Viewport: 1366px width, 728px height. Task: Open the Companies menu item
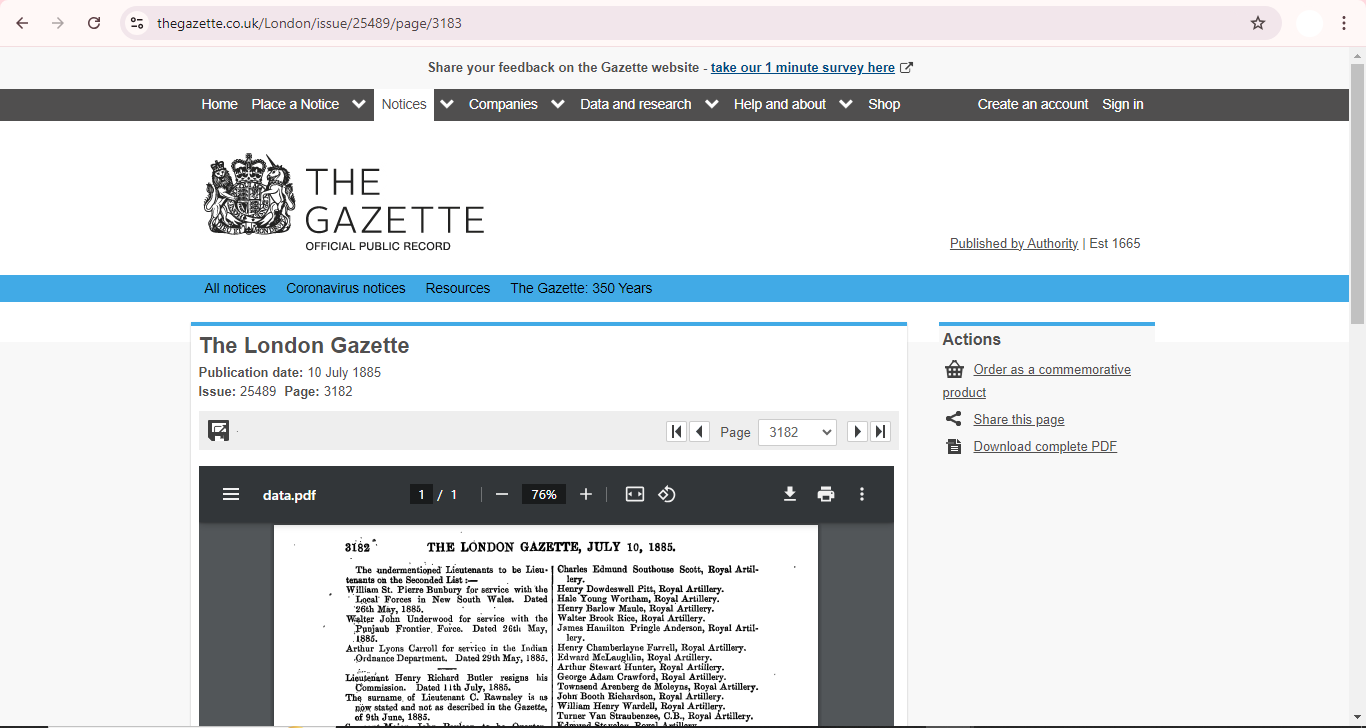[x=503, y=104]
